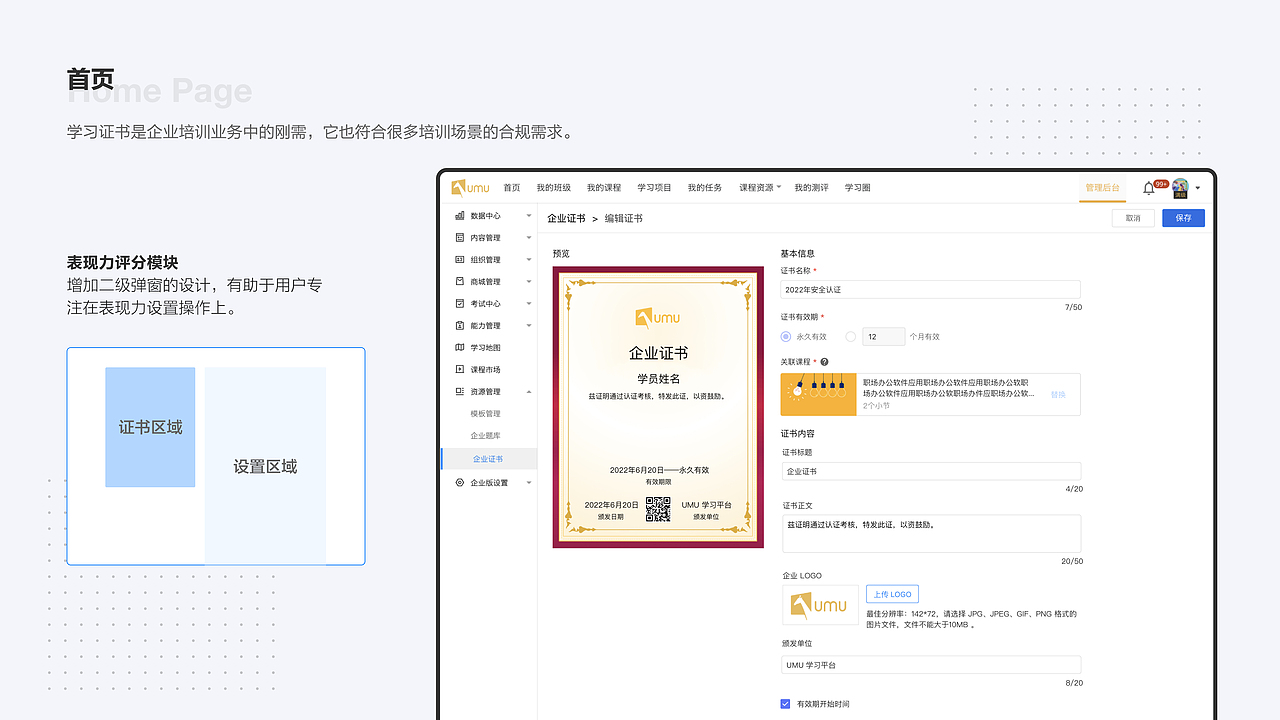The image size is (1280, 720).
Task: Click the notification bell icon
Action: click(x=1149, y=187)
